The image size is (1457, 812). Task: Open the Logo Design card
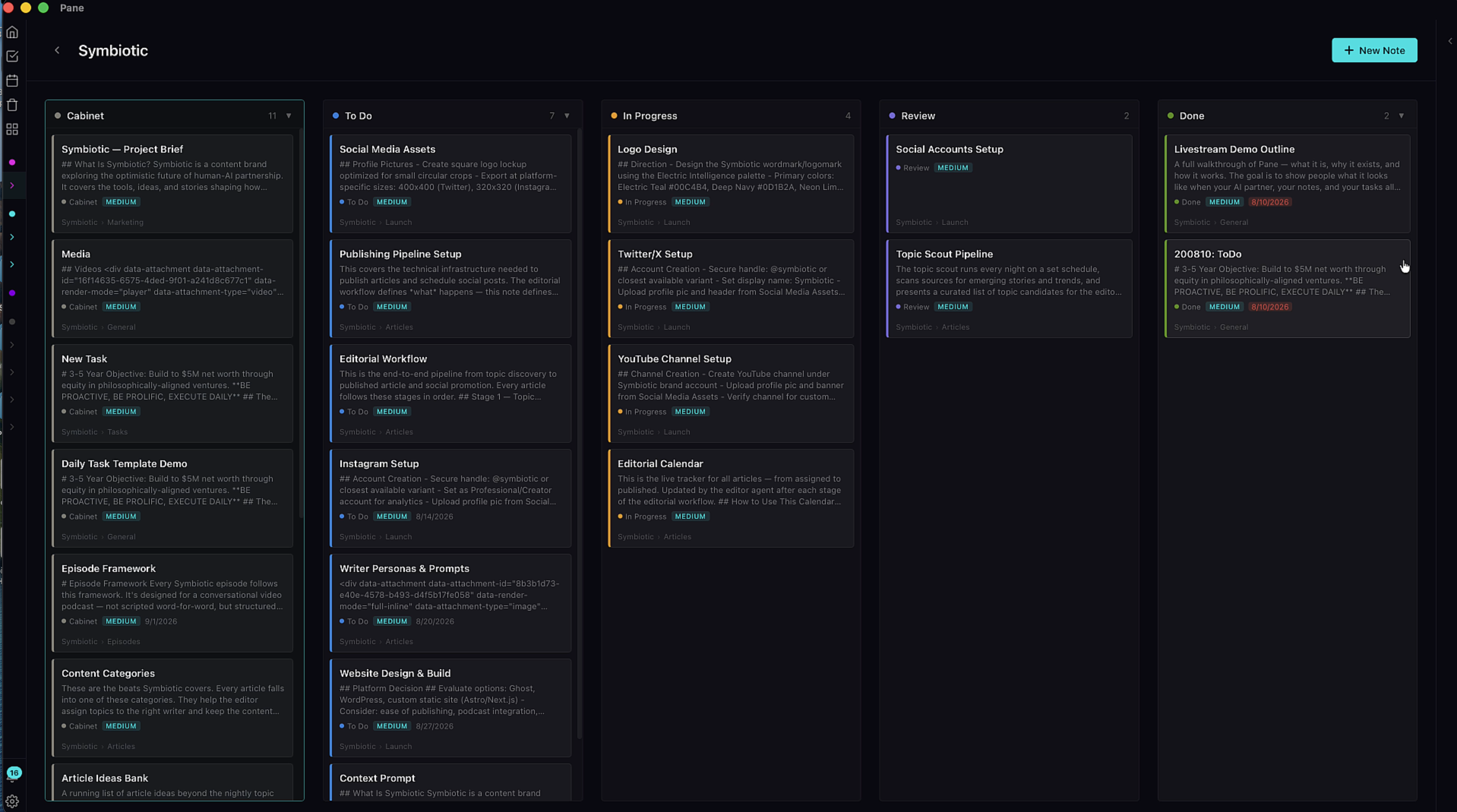[731, 184]
